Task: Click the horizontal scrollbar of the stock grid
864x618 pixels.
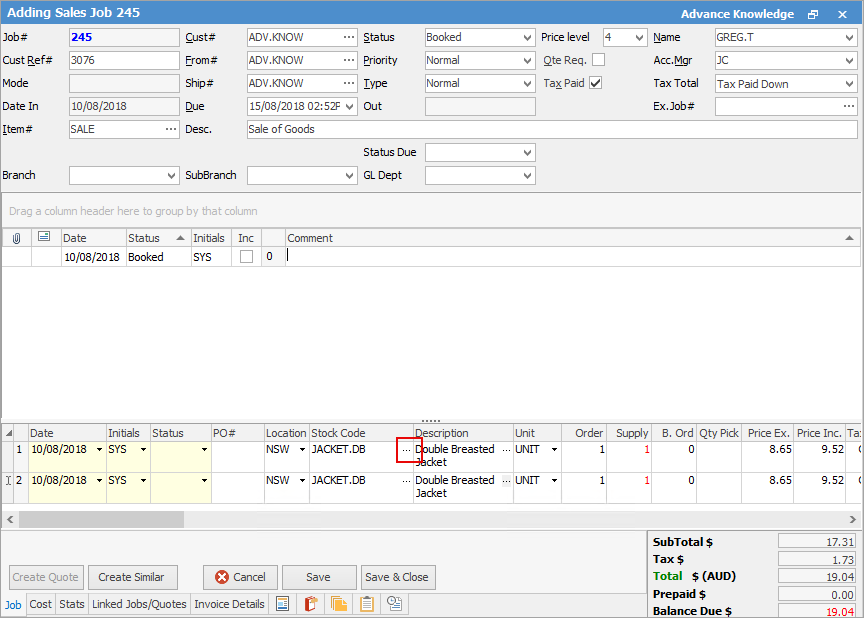Action: 100,520
